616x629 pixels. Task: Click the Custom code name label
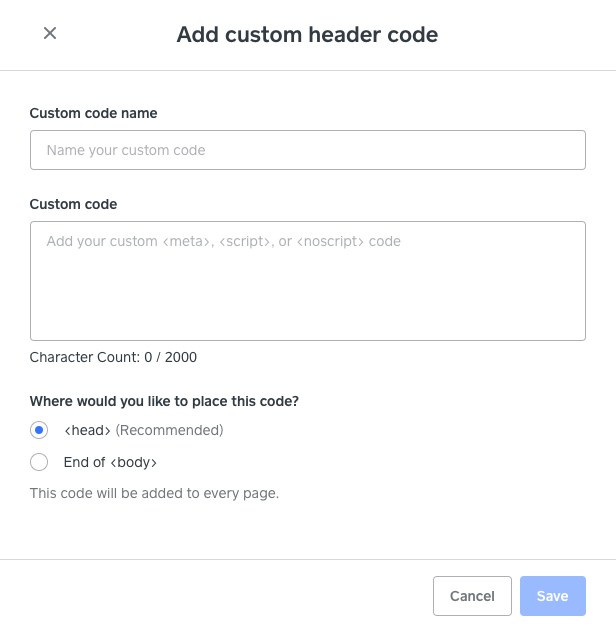click(93, 113)
